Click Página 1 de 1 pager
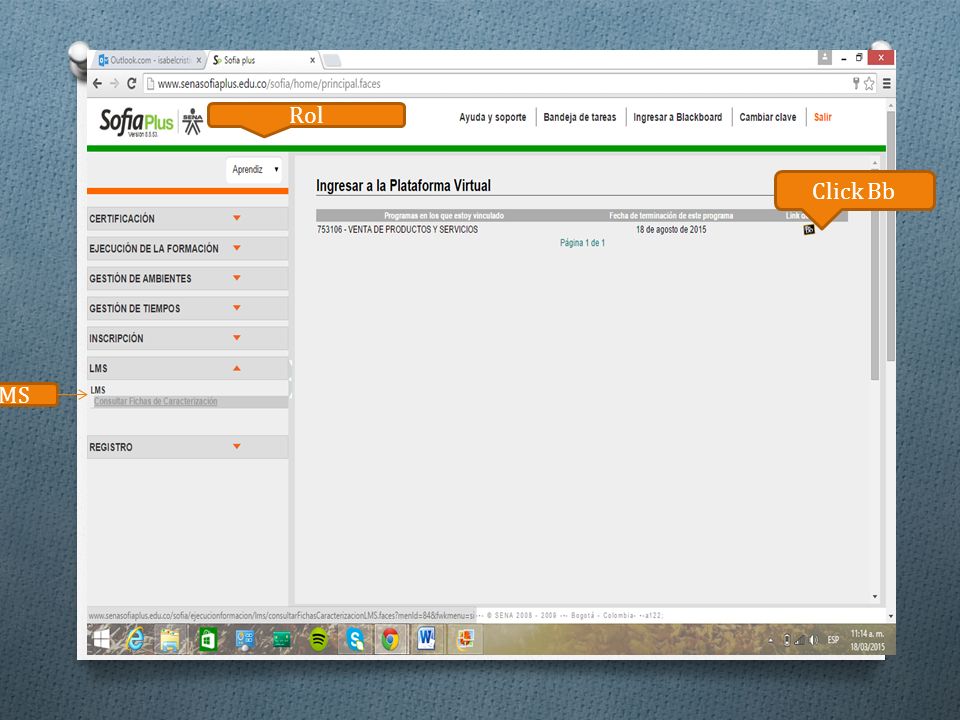Image resolution: width=960 pixels, height=720 pixels. pyautogui.click(x=582, y=243)
